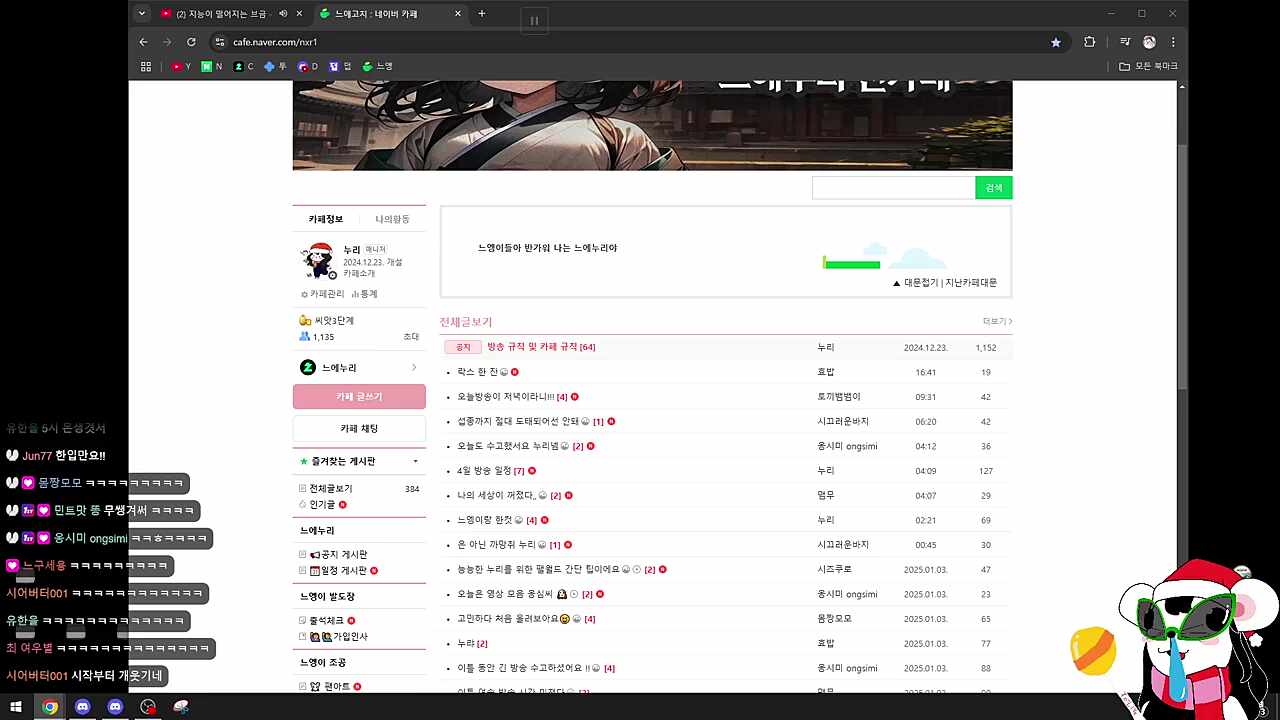Click the cafe search input field
This screenshot has height=720, width=1280.
click(x=893, y=188)
